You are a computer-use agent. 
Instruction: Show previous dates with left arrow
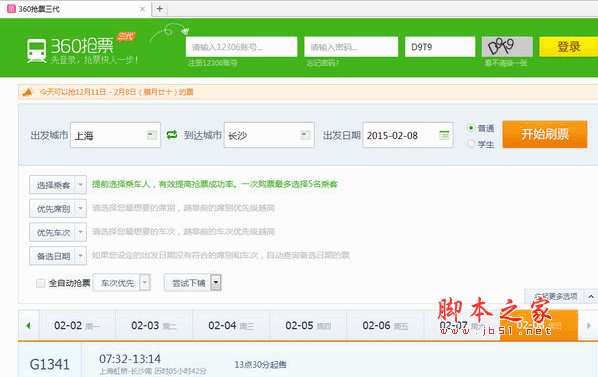coord(29,326)
